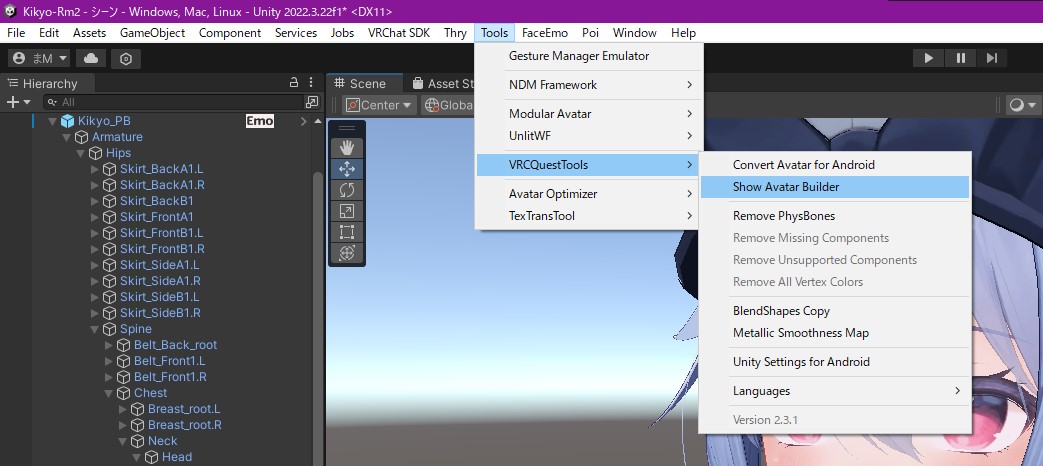Open the Thry menu

tap(455, 33)
